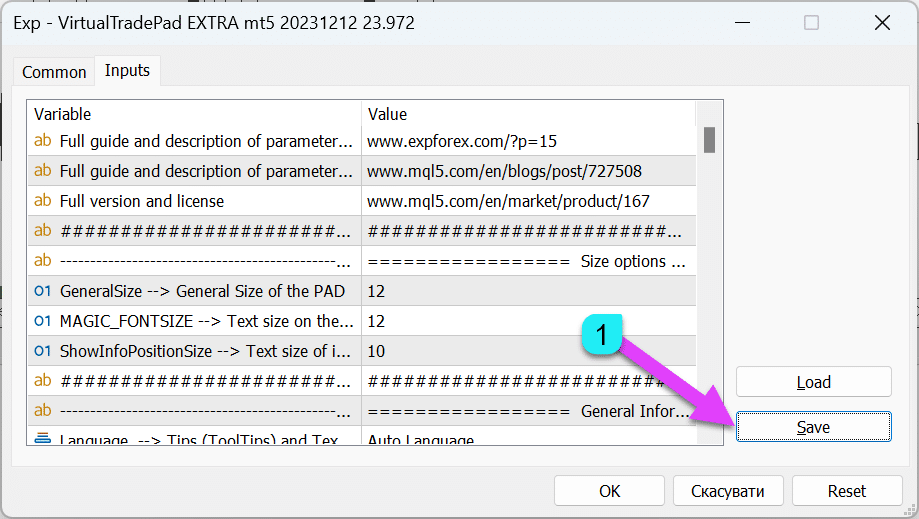
Task: Open the Auto Language value dropdown
Action: click(528, 440)
